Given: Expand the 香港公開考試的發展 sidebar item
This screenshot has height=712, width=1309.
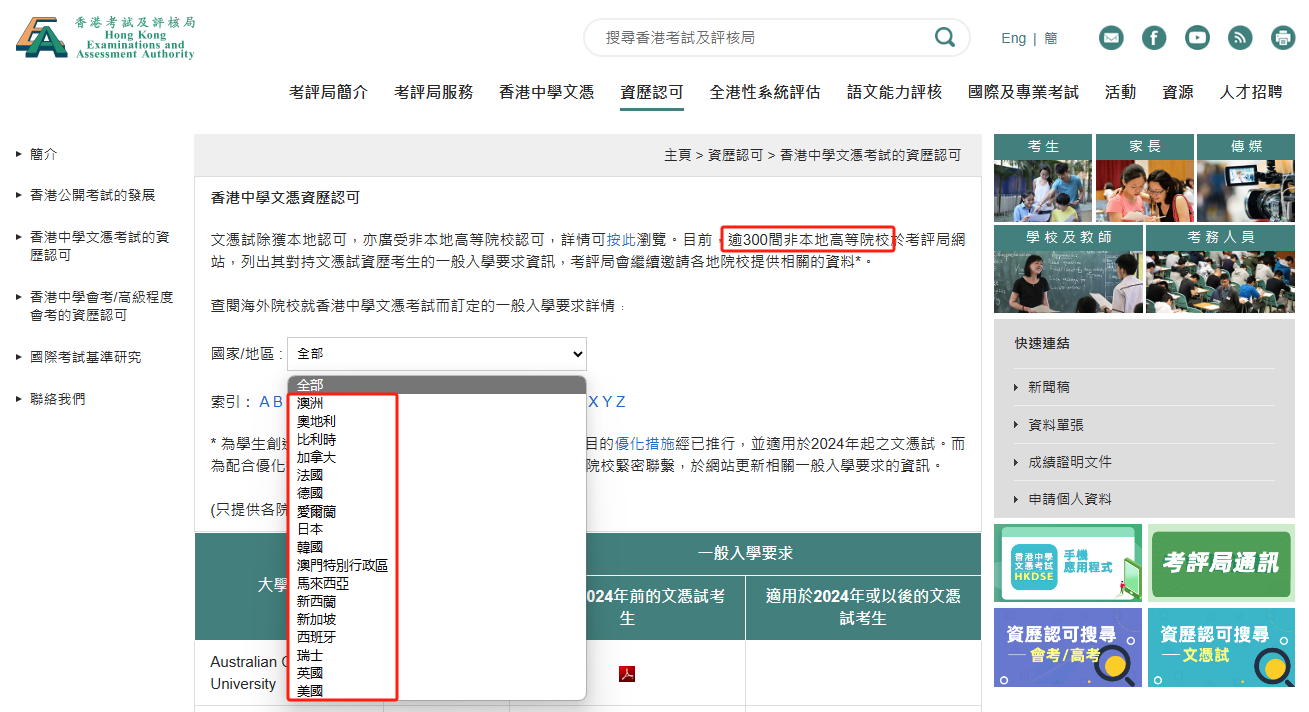Looking at the screenshot, I should pyautogui.click(x=93, y=195).
